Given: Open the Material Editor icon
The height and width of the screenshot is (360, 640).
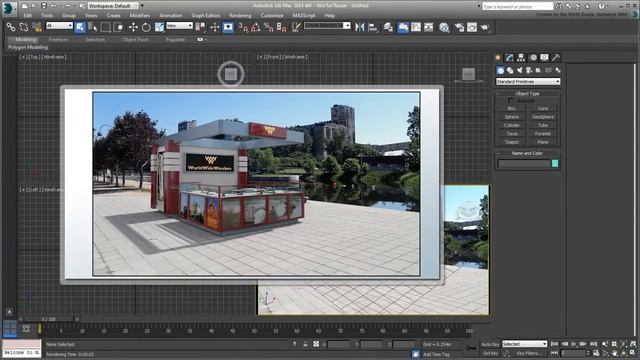Looking at the screenshot, I should click(x=444, y=27).
